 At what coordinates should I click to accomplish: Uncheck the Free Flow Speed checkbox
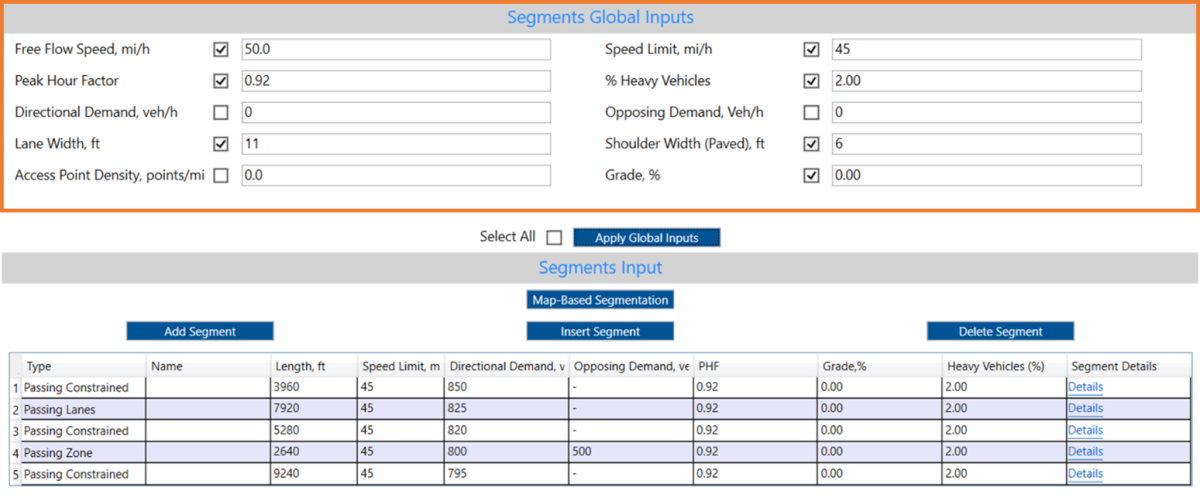pyautogui.click(x=221, y=49)
